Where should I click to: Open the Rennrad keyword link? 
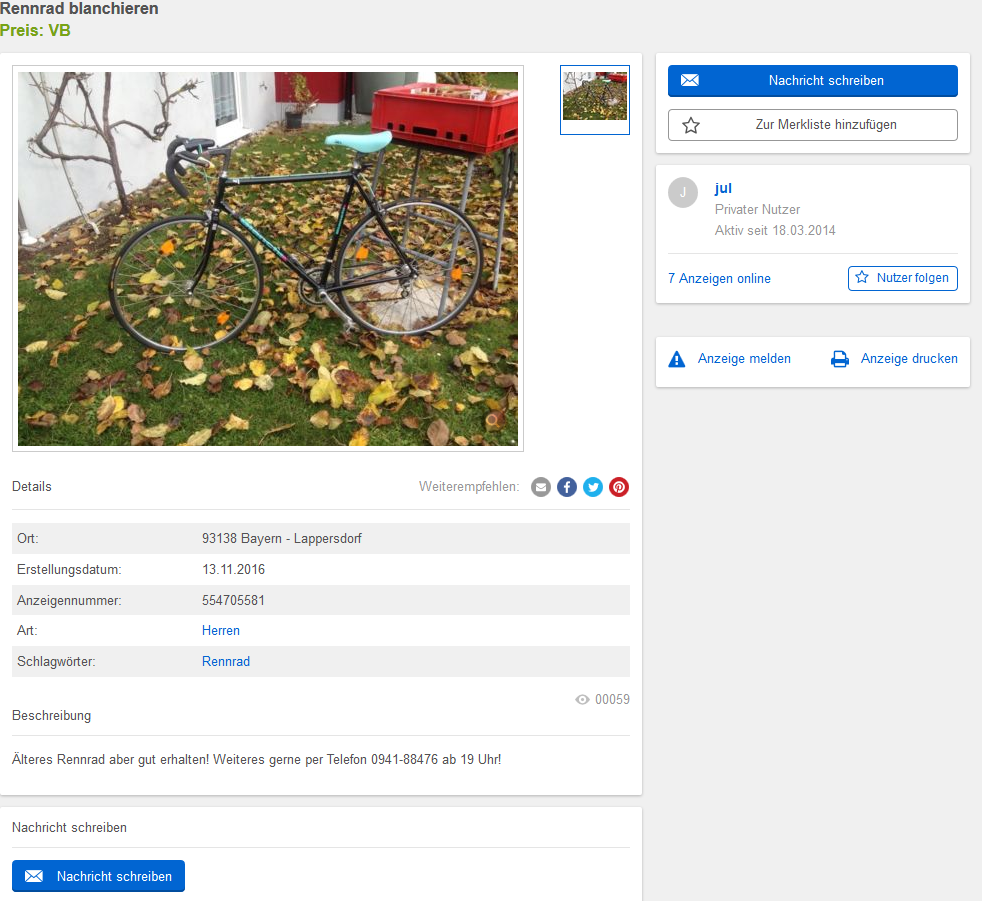226,662
